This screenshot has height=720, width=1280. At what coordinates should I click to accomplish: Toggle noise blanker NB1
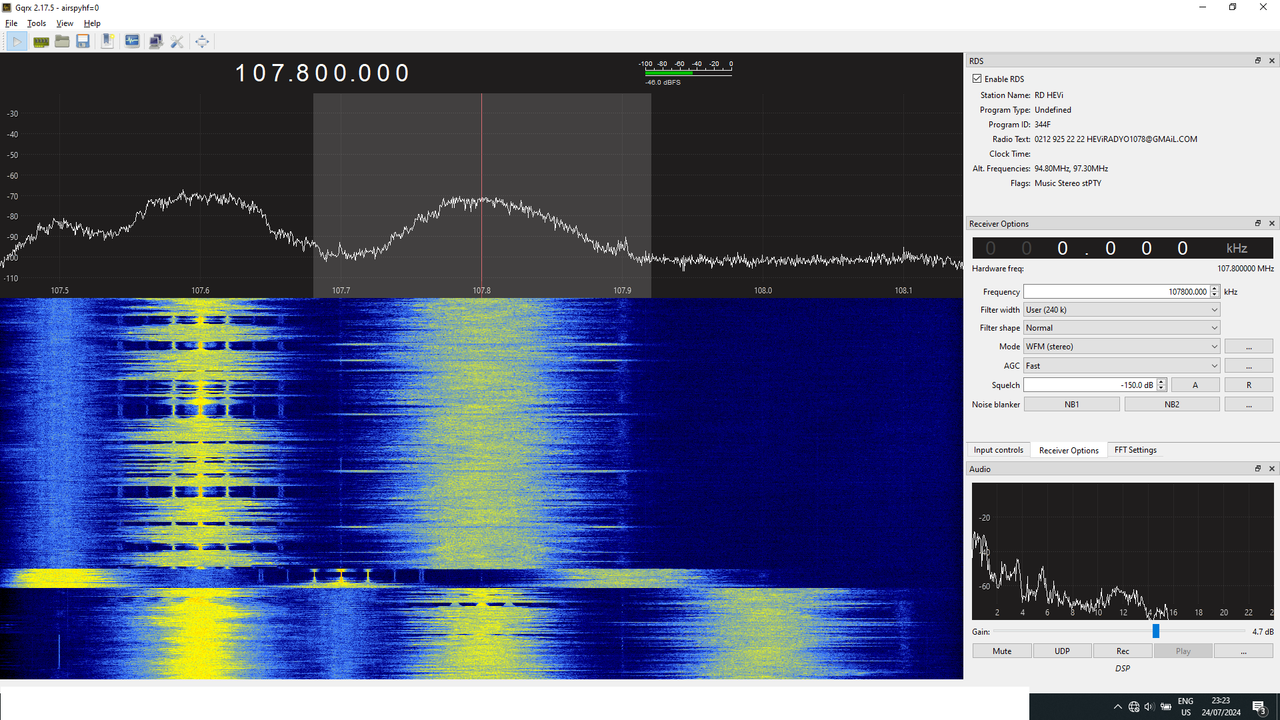click(x=1072, y=404)
